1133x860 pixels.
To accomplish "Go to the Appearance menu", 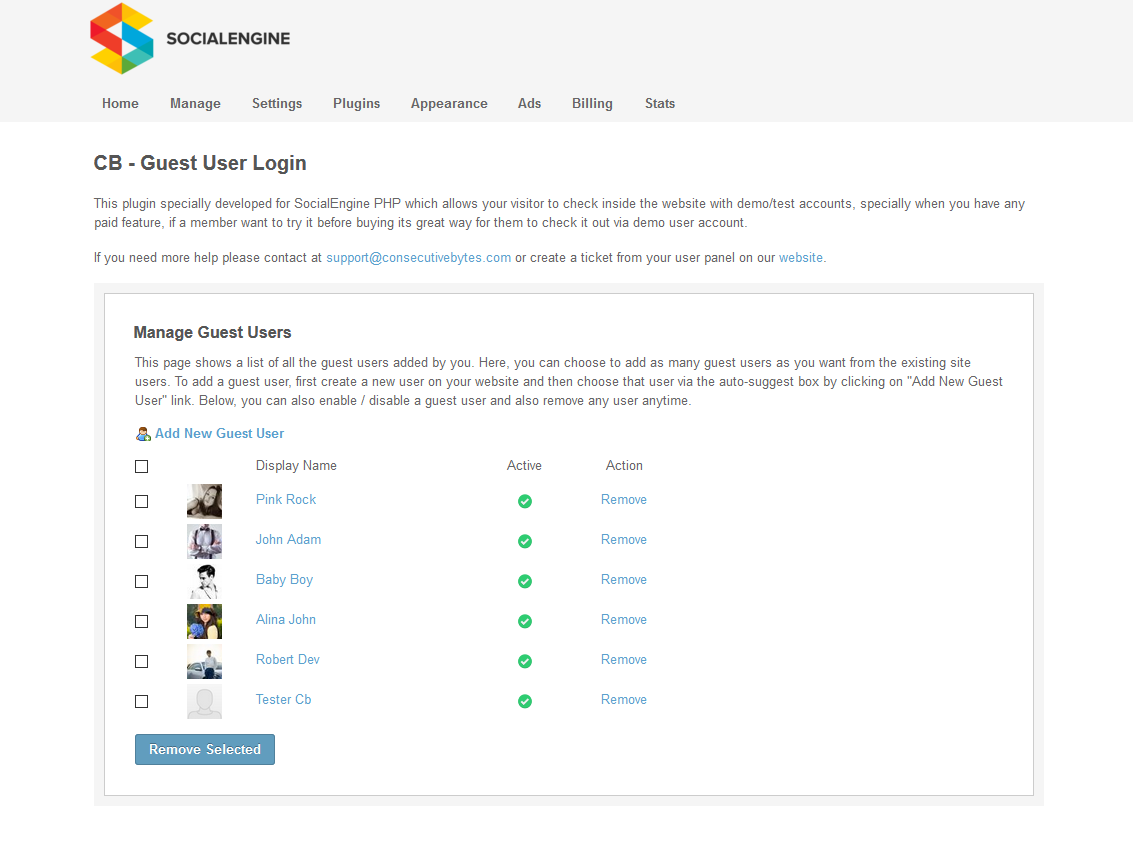I will pyautogui.click(x=449, y=103).
